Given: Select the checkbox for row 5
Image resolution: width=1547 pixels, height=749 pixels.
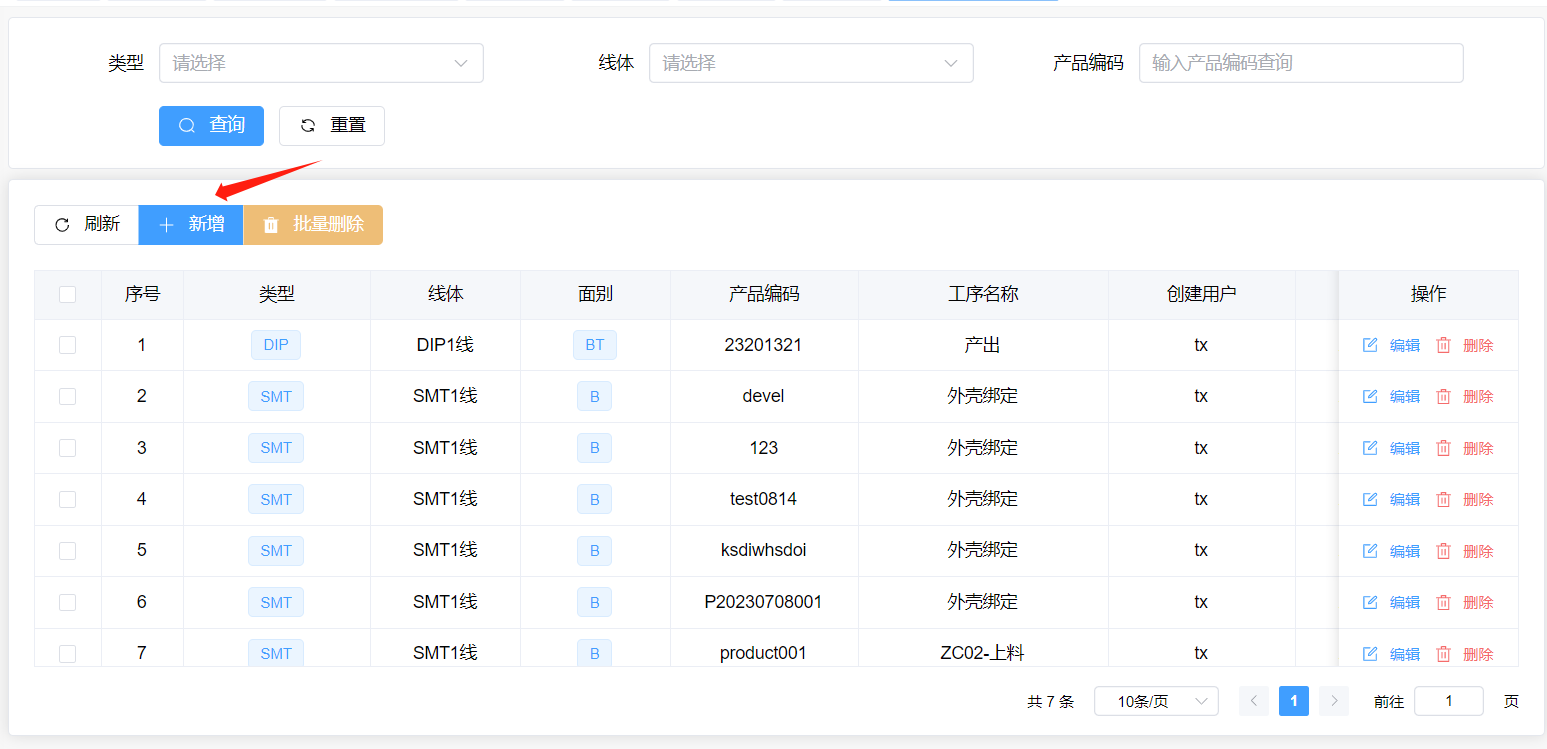Looking at the screenshot, I should click(67, 550).
